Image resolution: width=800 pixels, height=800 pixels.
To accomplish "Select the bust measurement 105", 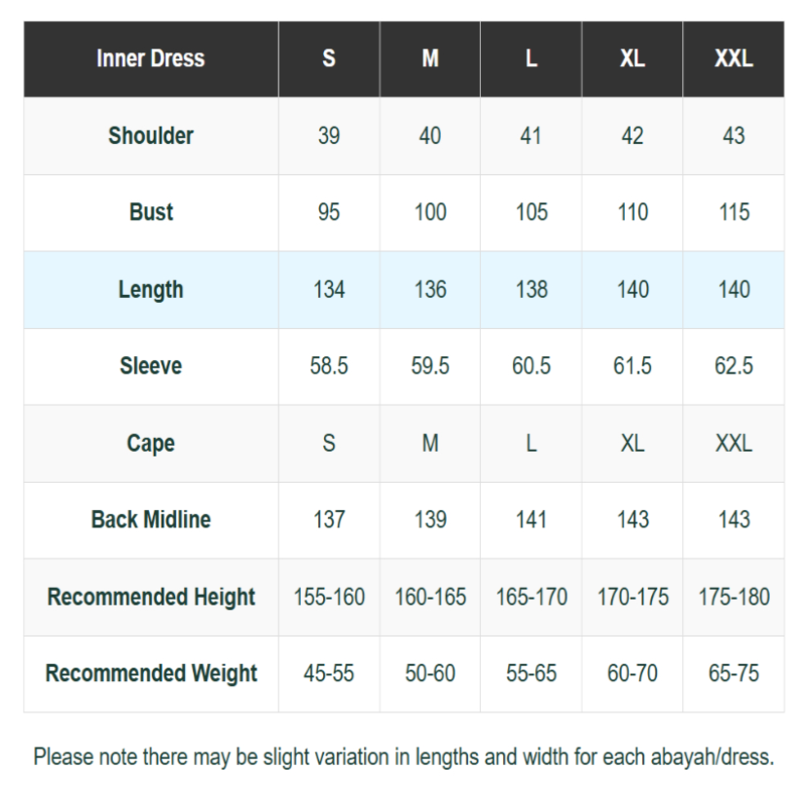I will pos(531,212).
